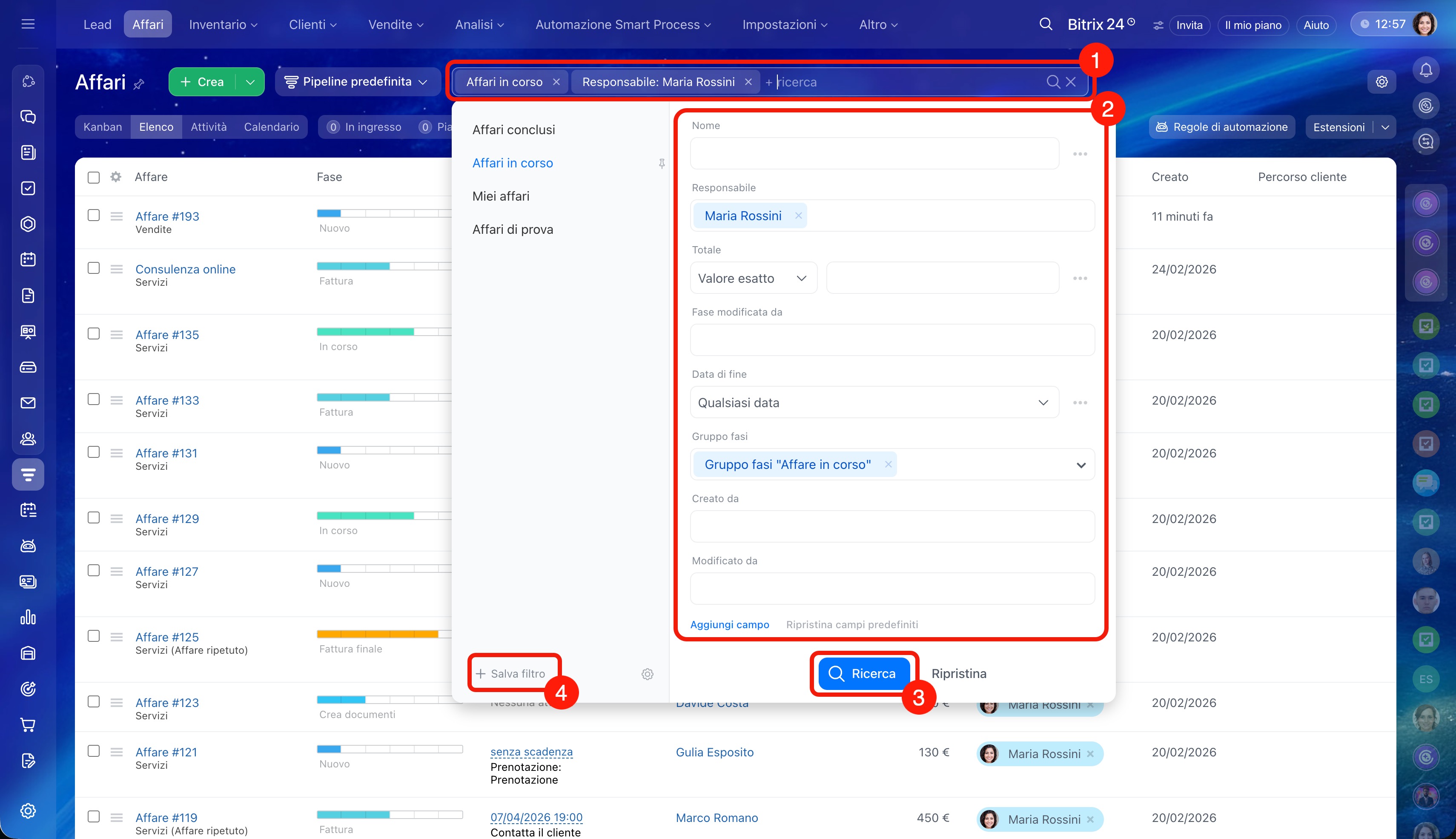This screenshot has width=1456, height=839.
Task: Click the hamburger menu icon top left
Action: pyautogui.click(x=28, y=24)
